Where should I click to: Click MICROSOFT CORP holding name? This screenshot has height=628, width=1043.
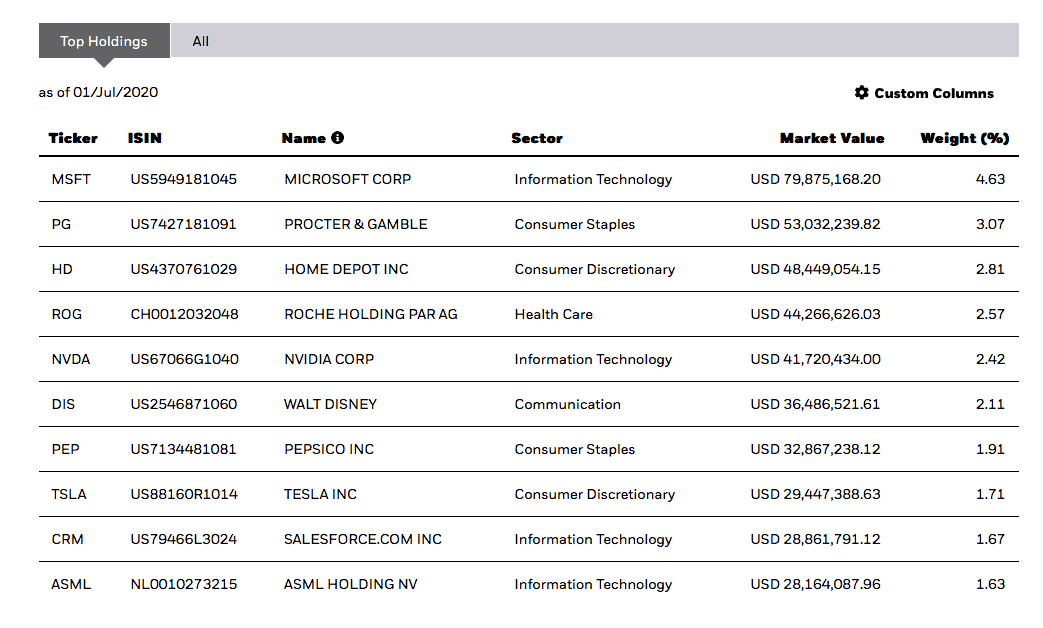[x=347, y=179]
